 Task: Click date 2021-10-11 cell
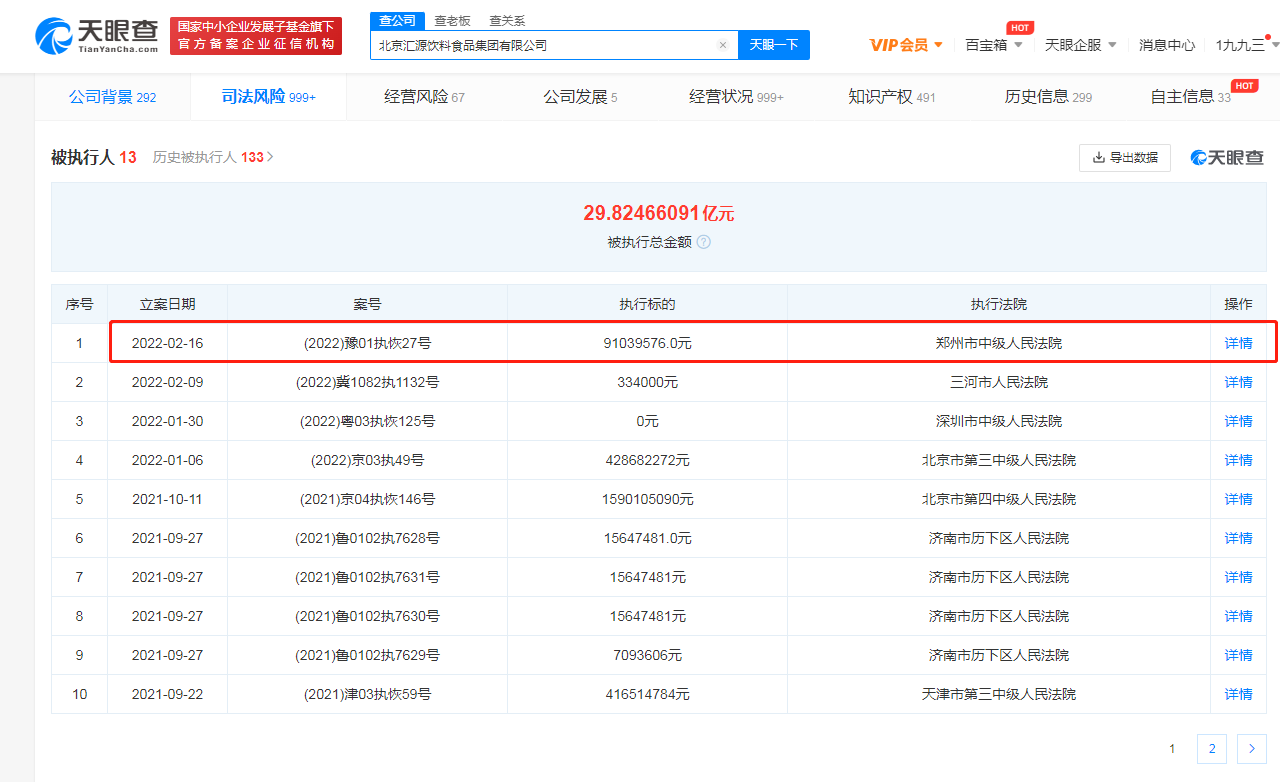tap(167, 499)
